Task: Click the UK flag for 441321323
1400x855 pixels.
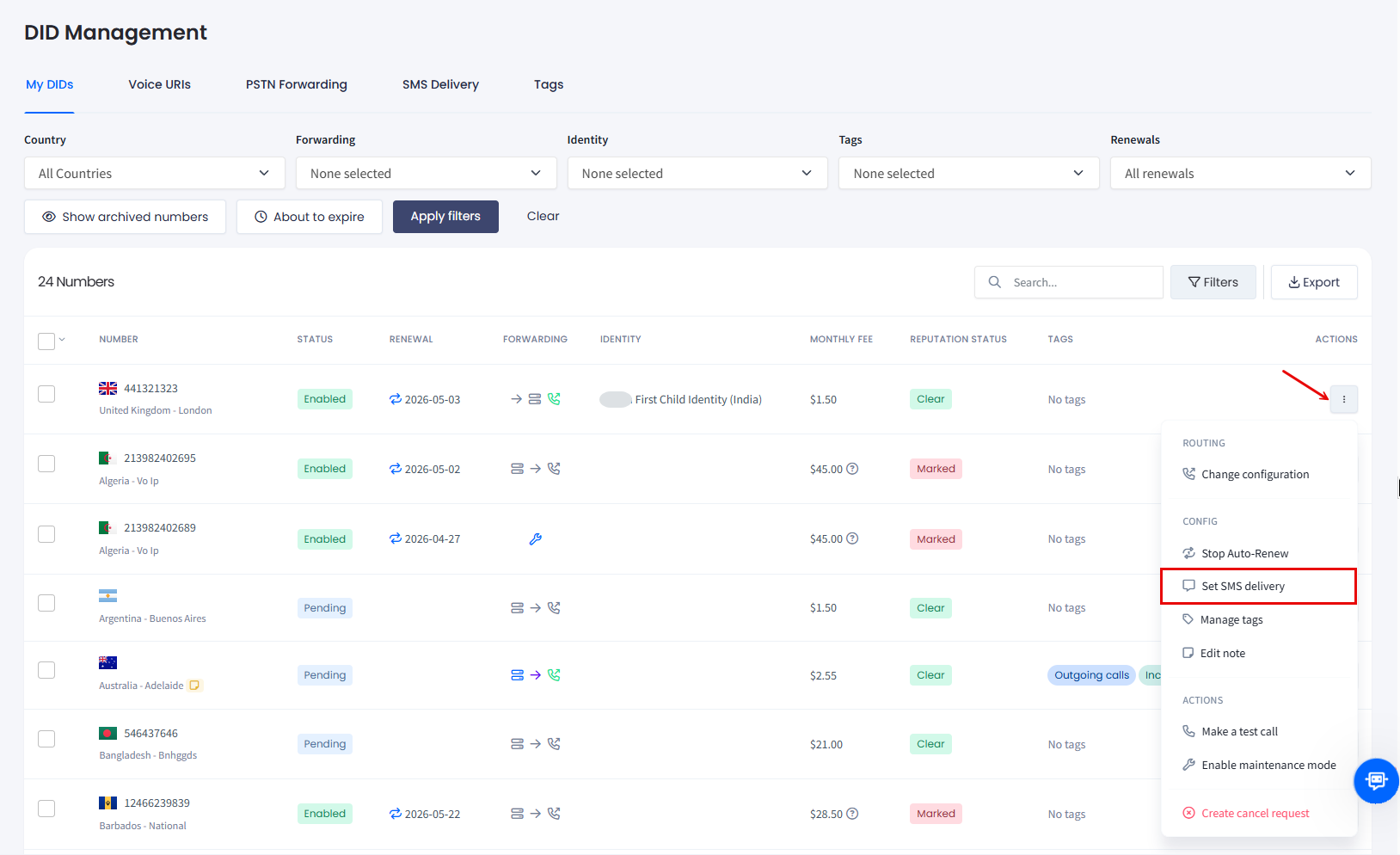Action: click(x=107, y=389)
